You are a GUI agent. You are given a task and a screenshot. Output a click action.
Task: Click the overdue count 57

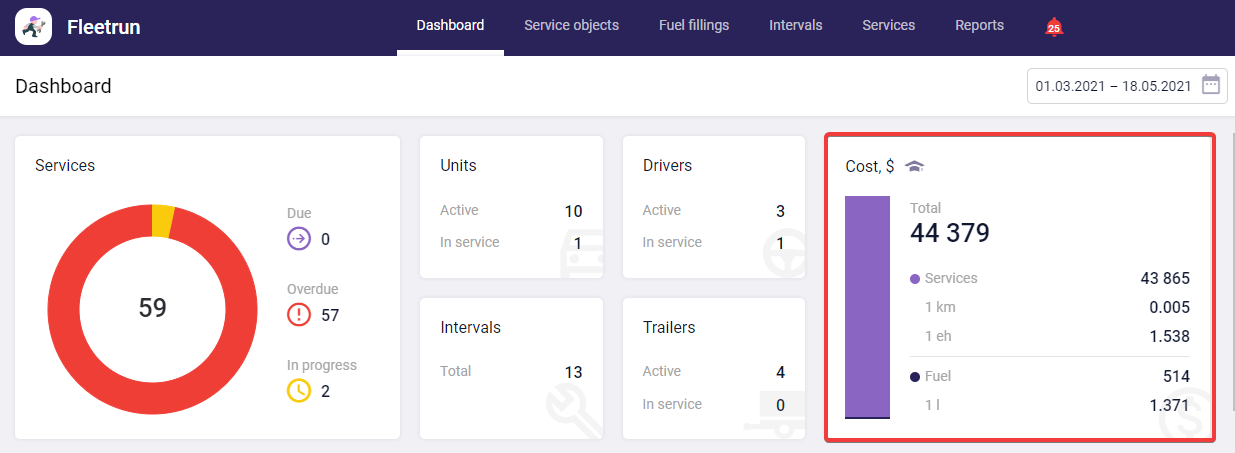330,316
